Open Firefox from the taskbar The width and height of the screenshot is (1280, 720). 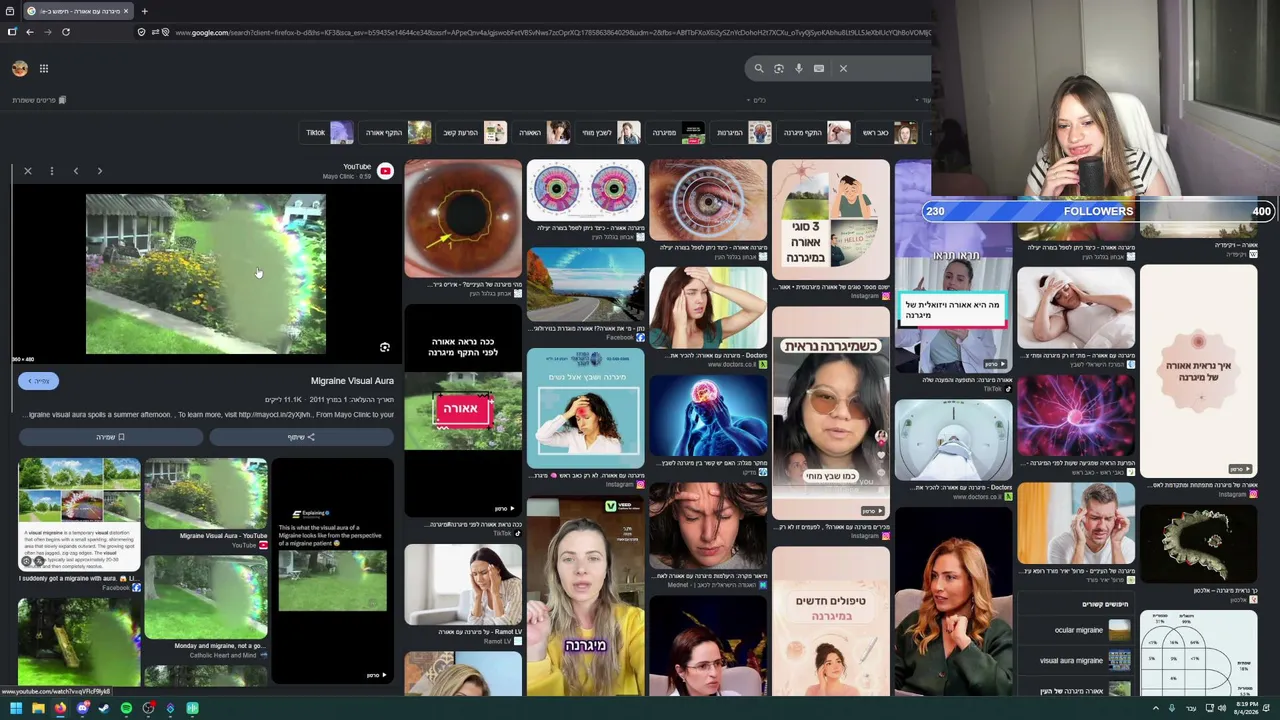tap(60, 708)
